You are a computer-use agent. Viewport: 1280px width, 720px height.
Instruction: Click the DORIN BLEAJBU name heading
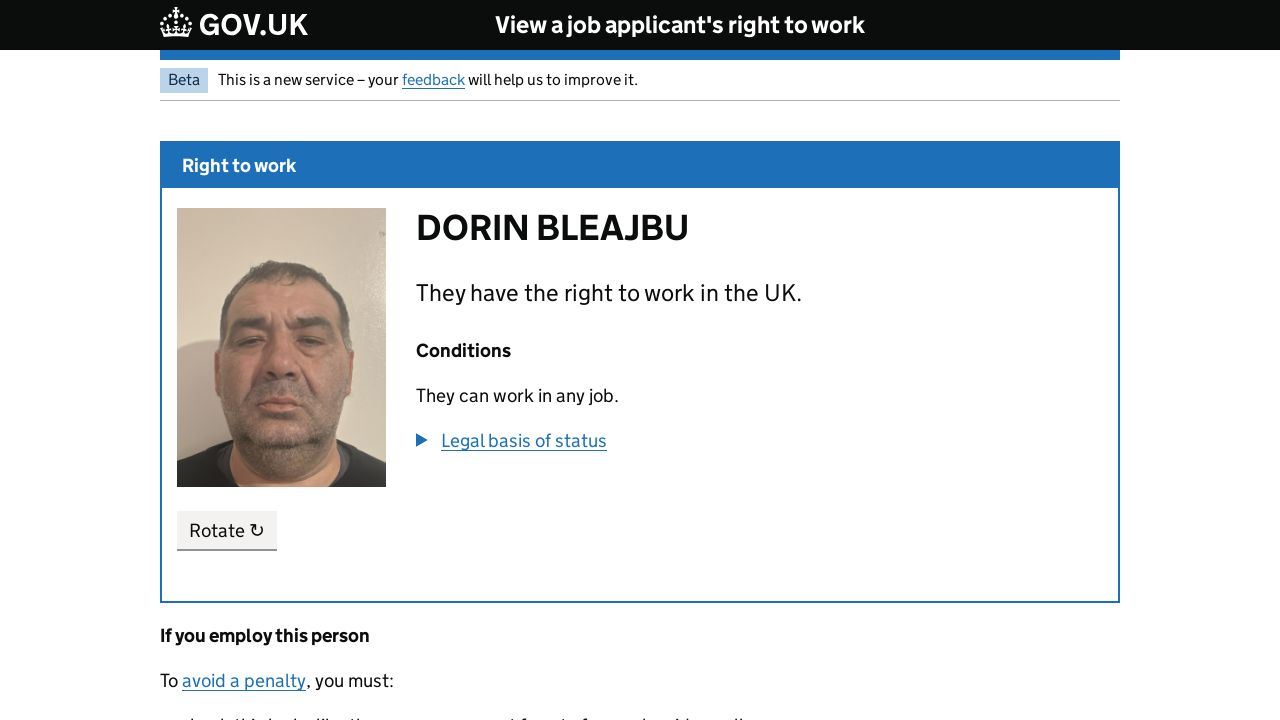[552, 228]
